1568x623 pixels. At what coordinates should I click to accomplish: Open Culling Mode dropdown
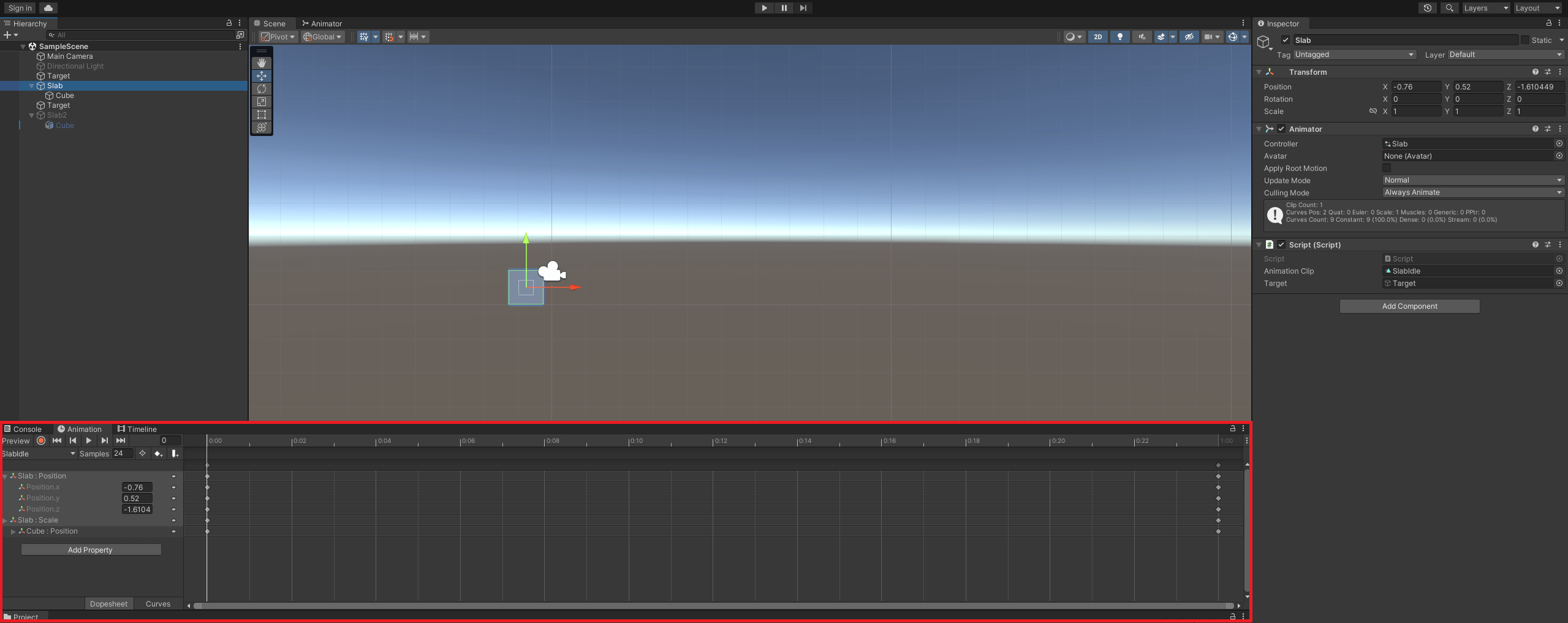[x=1473, y=192]
